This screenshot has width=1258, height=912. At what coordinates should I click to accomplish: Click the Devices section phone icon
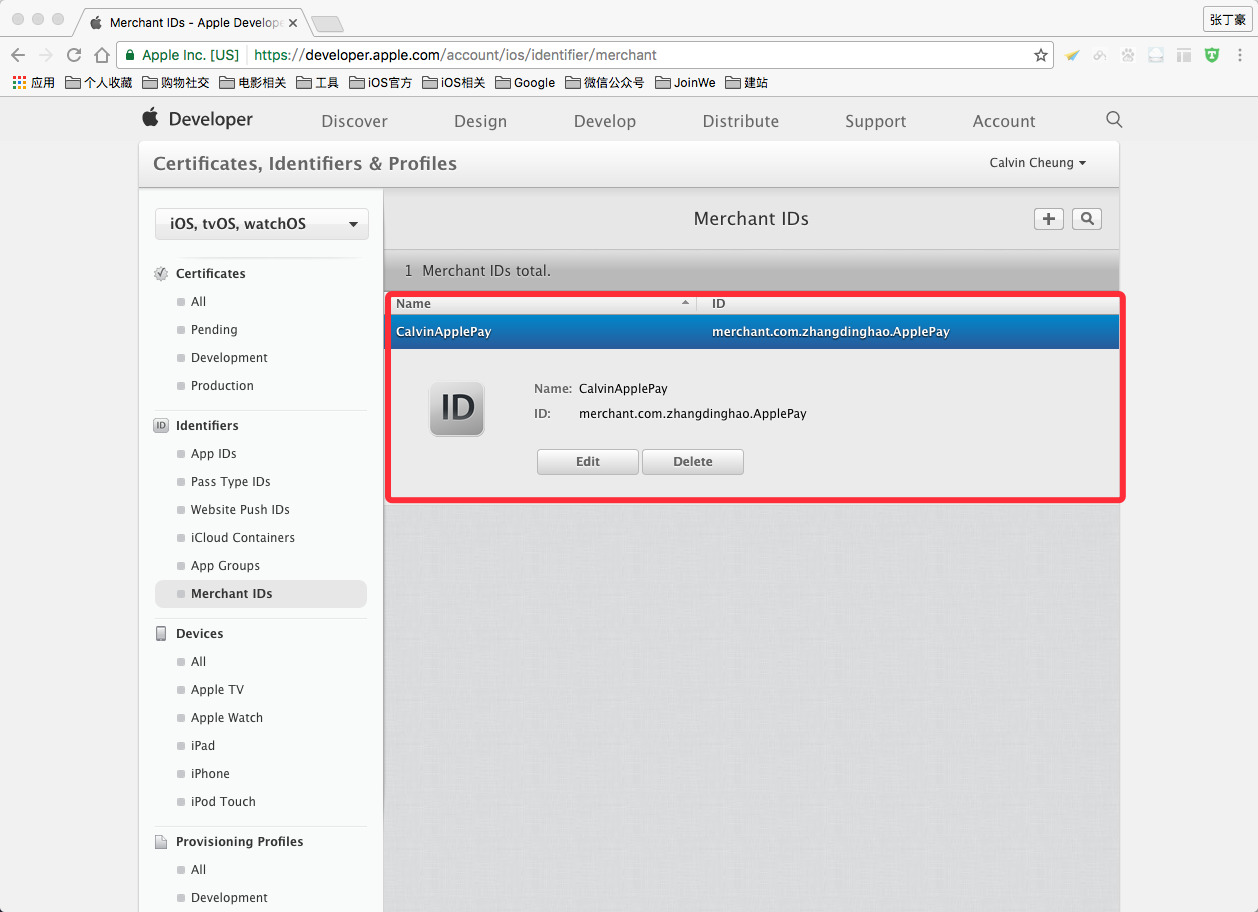point(161,633)
